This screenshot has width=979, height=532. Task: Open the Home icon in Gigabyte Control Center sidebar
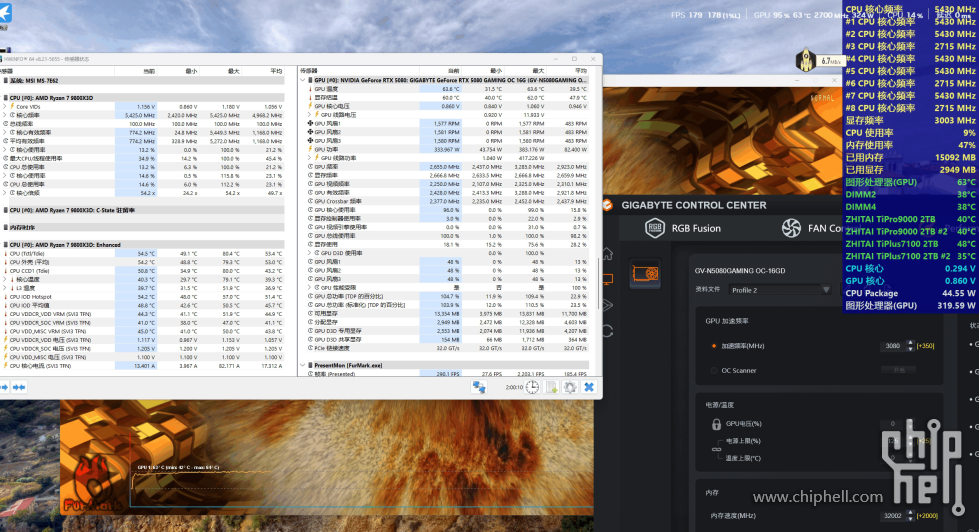pyautogui.click(x=607, y=254)
